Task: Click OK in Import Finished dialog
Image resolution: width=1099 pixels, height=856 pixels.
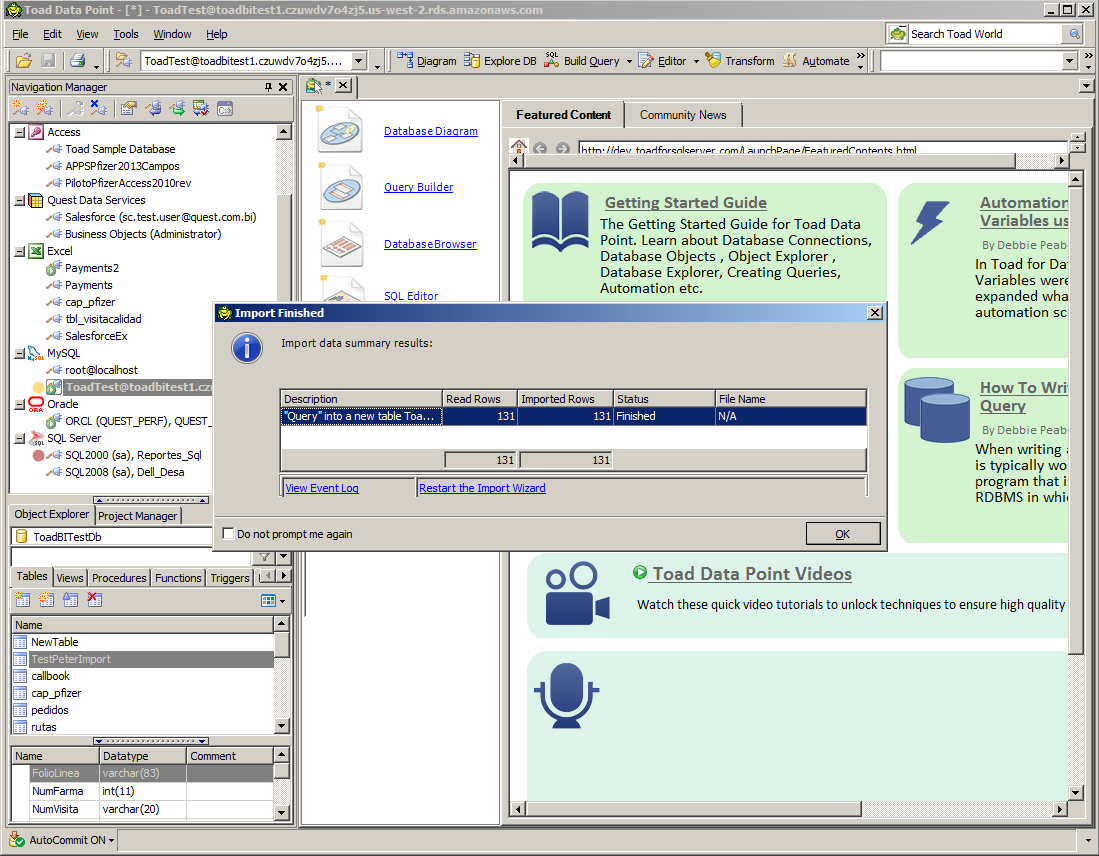Action: click(842, 534)
